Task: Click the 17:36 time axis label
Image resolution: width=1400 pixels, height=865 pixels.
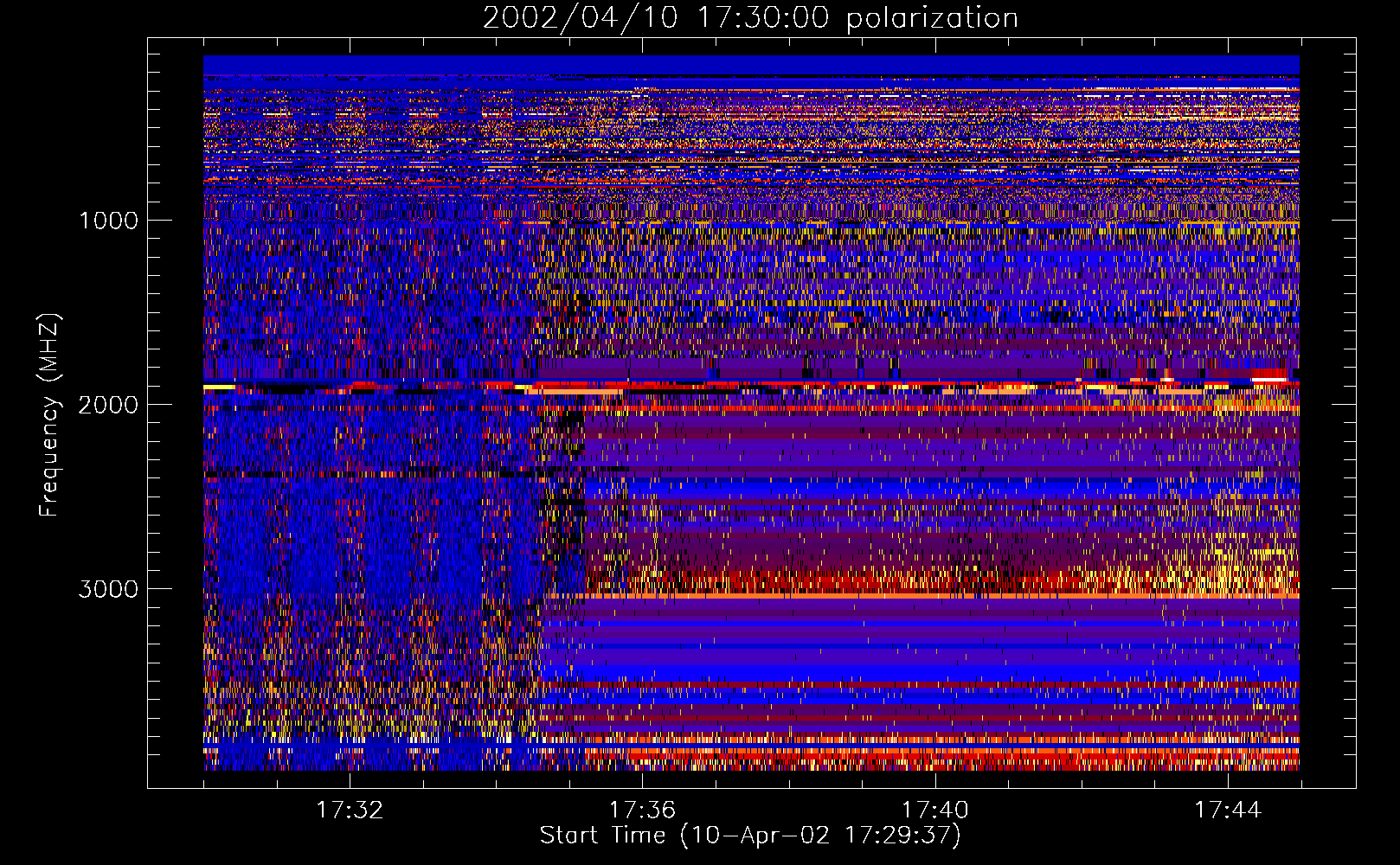Action: (642, 810)
